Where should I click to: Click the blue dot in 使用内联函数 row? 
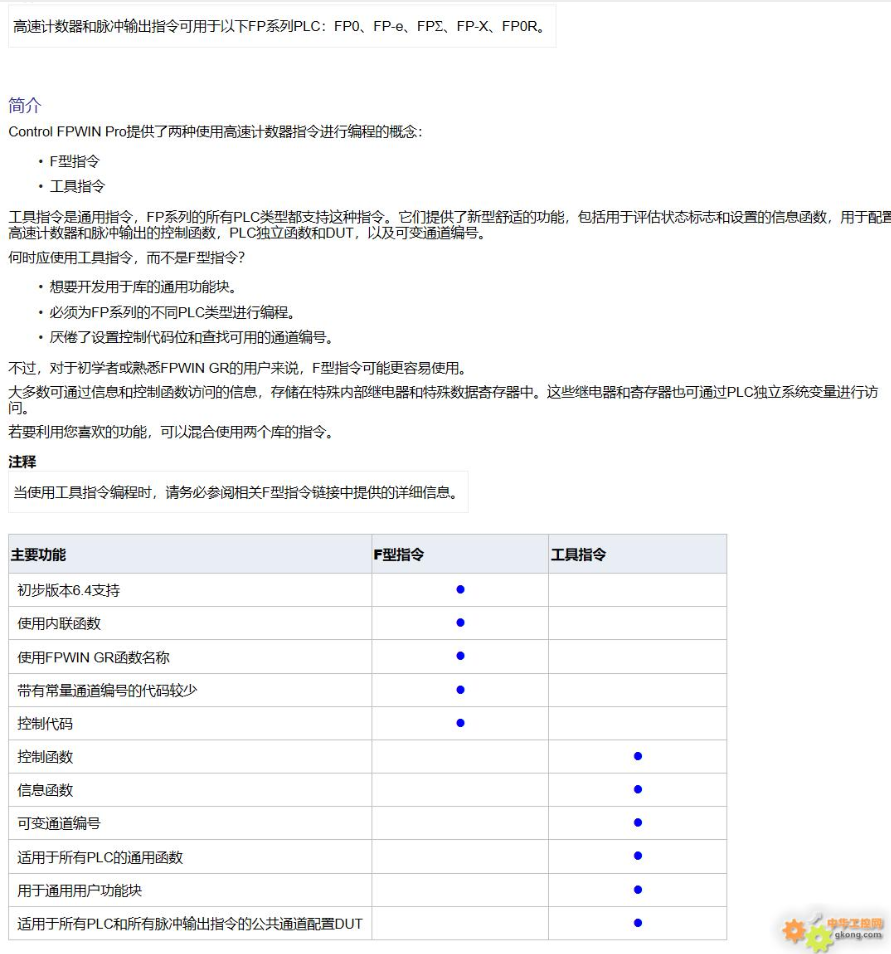pos(460,623)
